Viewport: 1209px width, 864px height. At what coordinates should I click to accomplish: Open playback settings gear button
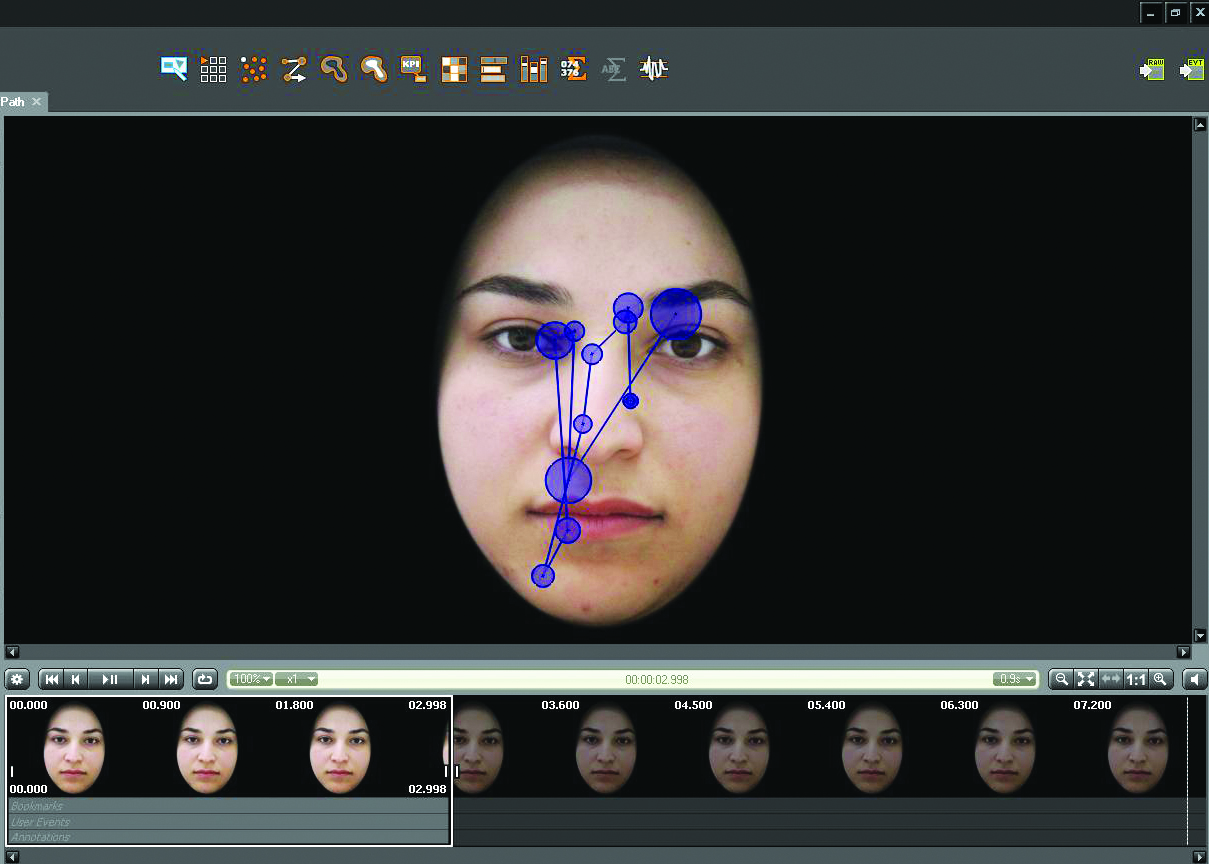coord(18,679)
